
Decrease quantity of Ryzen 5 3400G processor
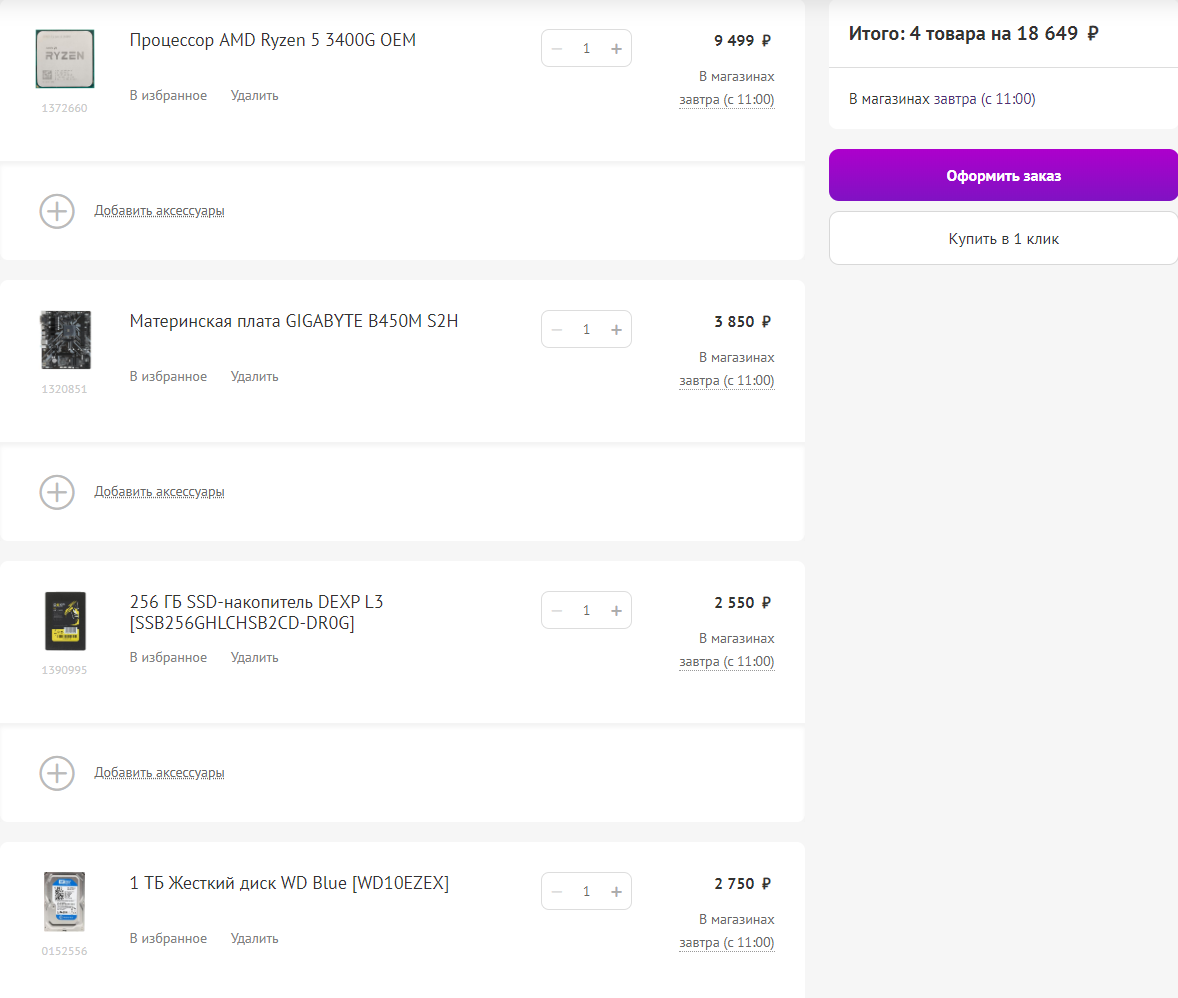coord(557,48)
